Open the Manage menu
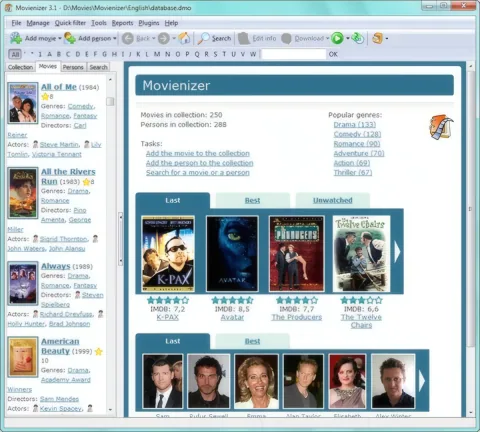Image resolution: width=480 pixels, height=432 pixels. click(x=38, y=23)
